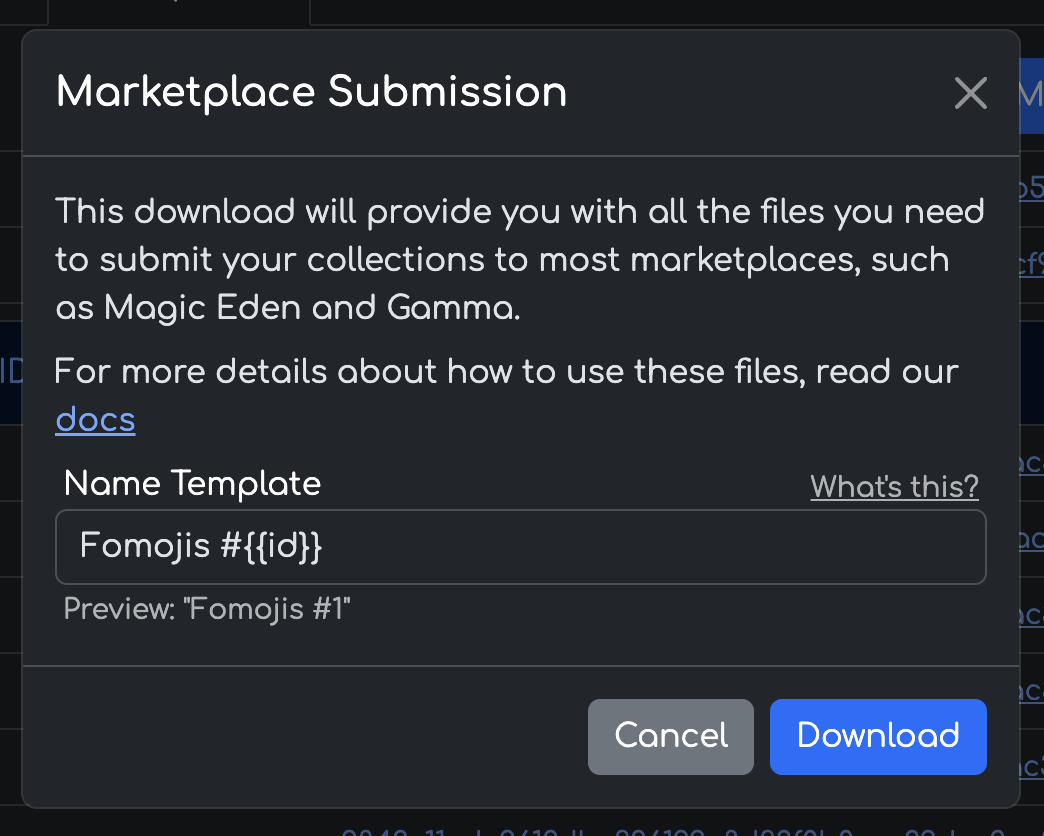1044x836 pixels.
Task: Place cursor after "#{{id}}" in template field
Action: point(330,547)
